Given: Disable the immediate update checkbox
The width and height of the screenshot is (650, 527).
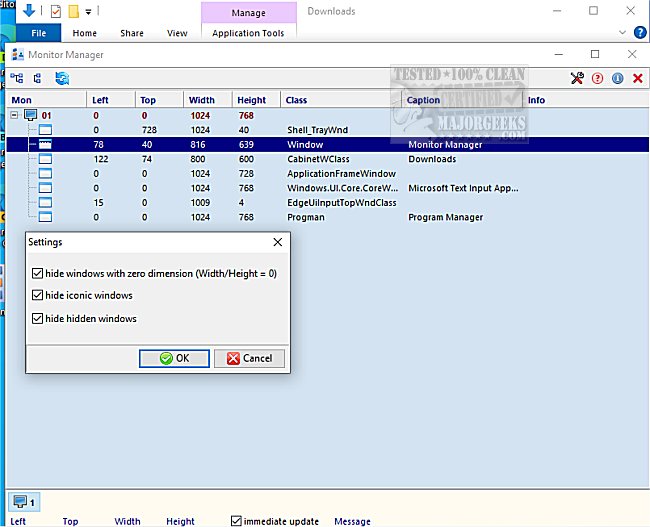Looking at the screenshot, I should pos(236,521).
